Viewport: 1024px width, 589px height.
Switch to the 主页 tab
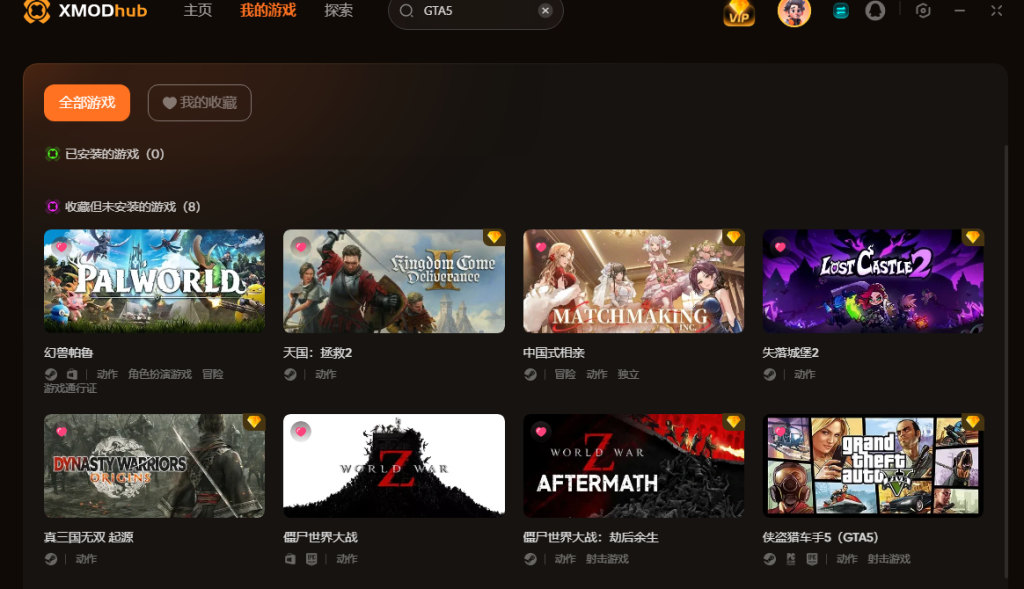[x=197, y=10]
